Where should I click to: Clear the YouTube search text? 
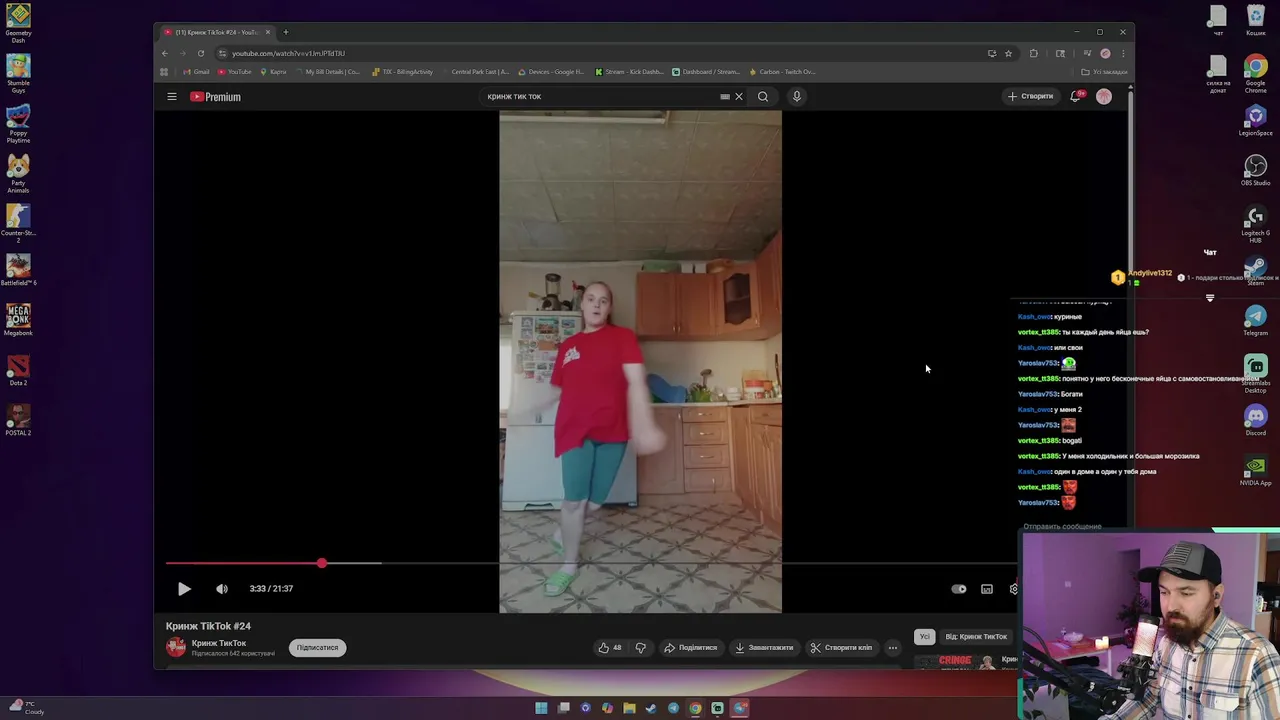pyautogui.click(x=739, y=97)
